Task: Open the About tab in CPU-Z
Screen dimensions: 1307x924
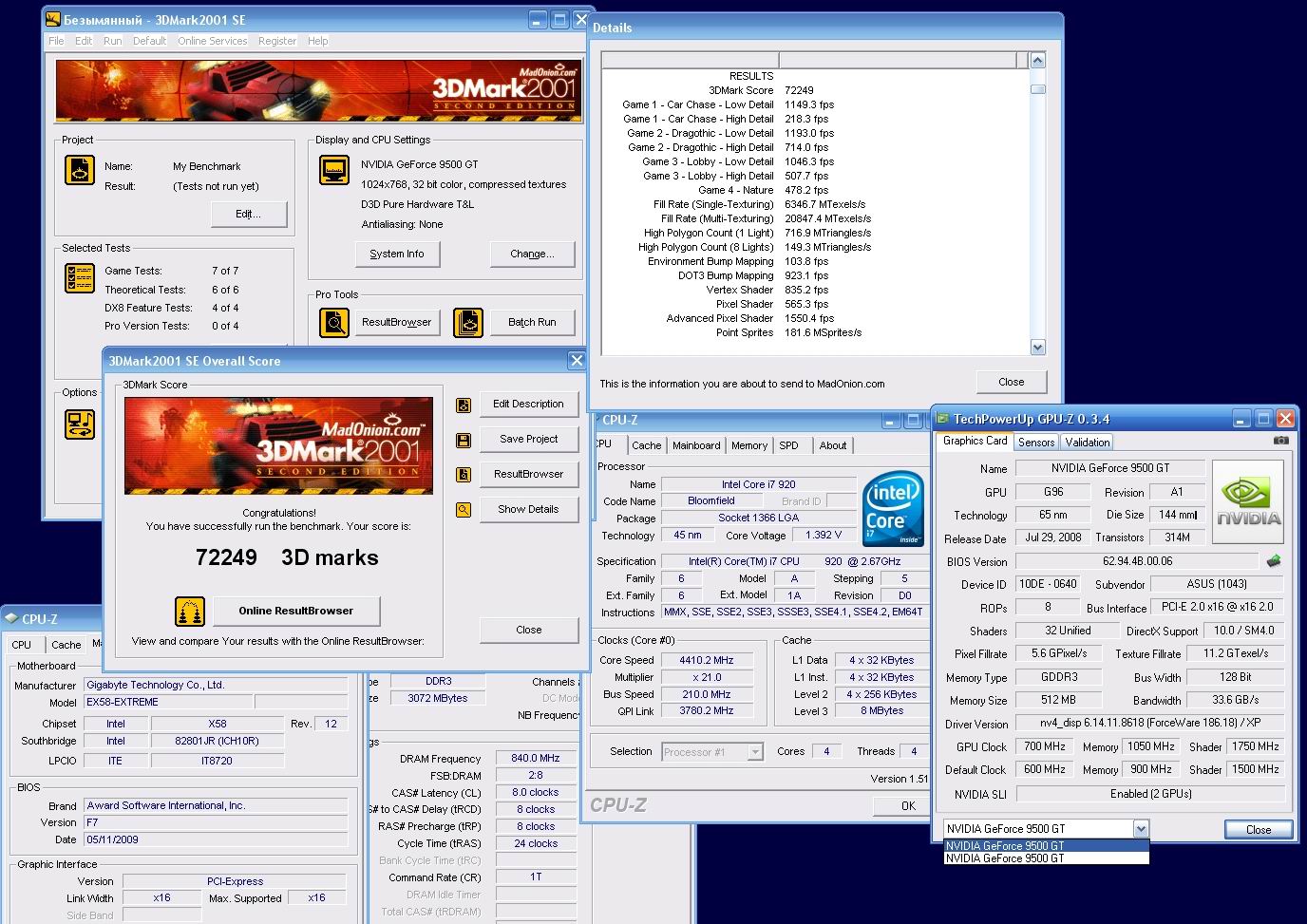Action: coord(833,445)
